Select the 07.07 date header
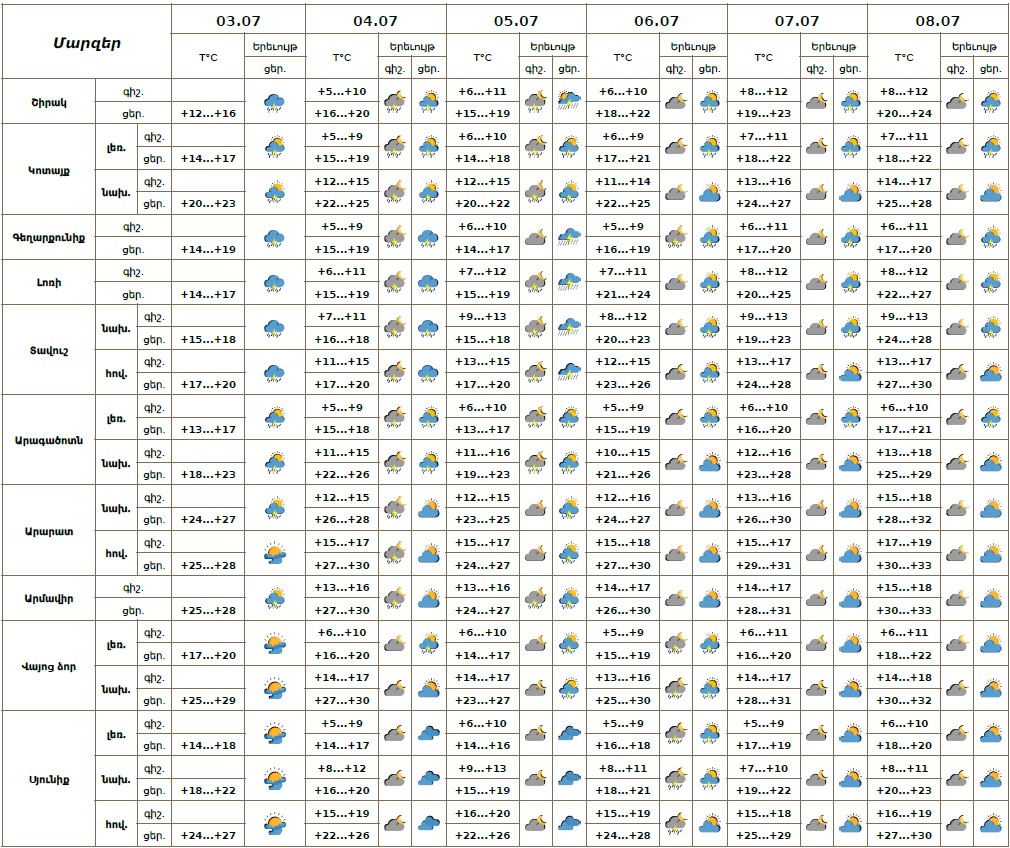This screenshot has width=1010, height=848. click(797, 21)
